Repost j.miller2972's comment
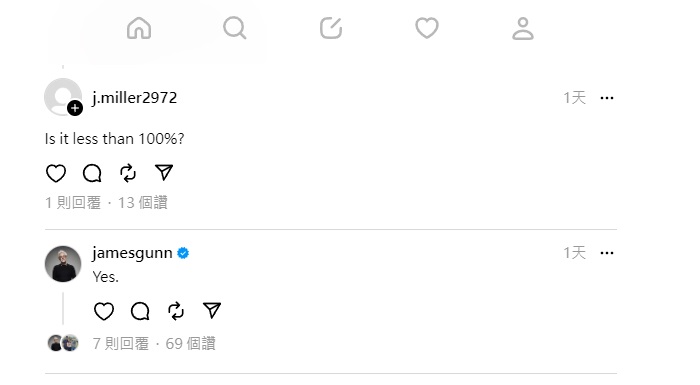Screen dimensions: 700x385 [128, 173]
